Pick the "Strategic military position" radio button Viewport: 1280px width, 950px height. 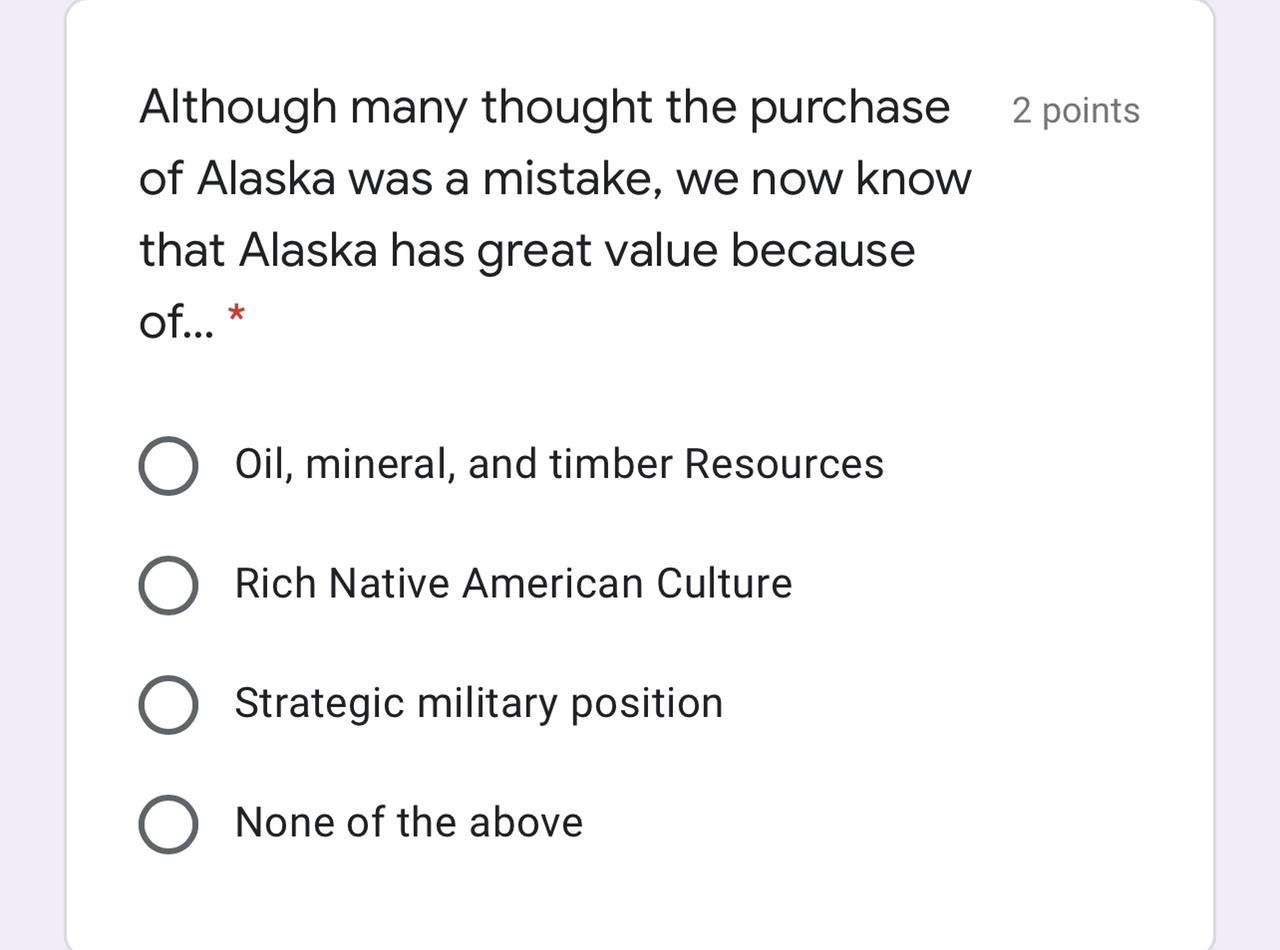pyautogui.click(x=168, y=704)
